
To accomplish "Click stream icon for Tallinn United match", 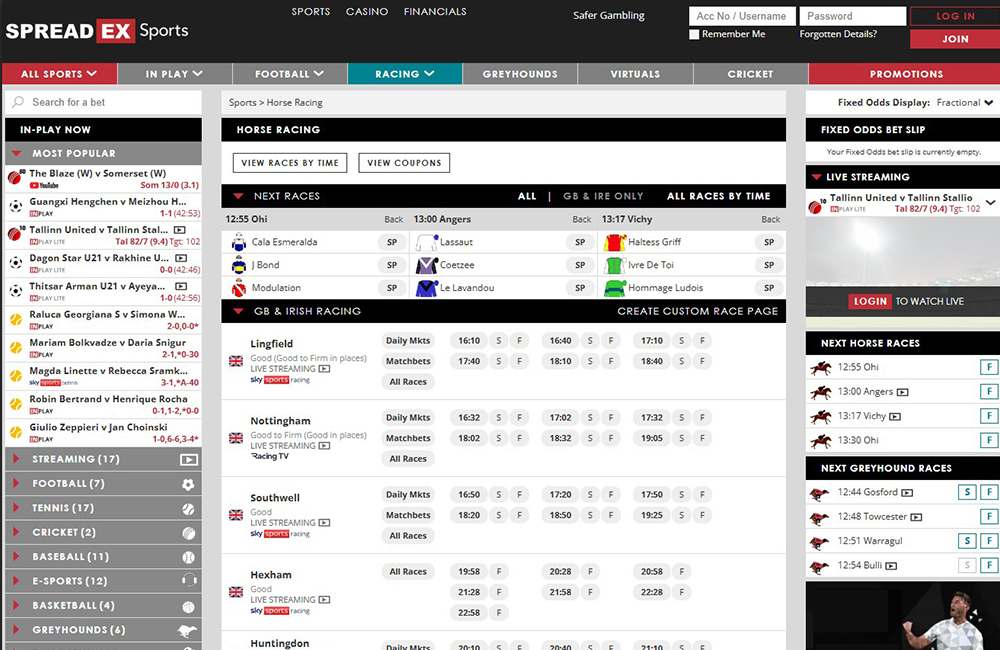I will [x=180, y=230].
